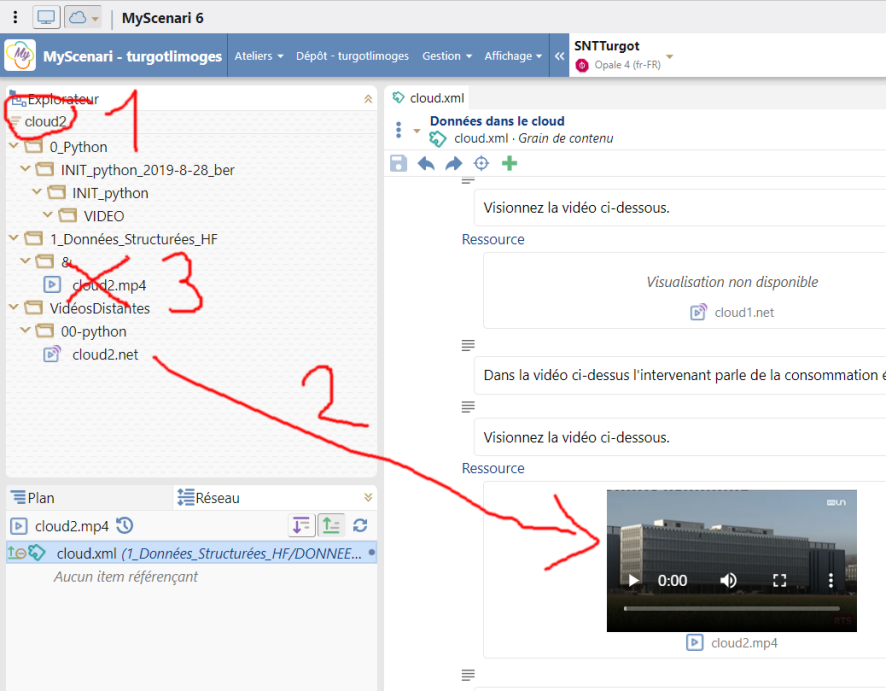Open the SNTTurgot workshop dropdown arrow

(670, 57)
